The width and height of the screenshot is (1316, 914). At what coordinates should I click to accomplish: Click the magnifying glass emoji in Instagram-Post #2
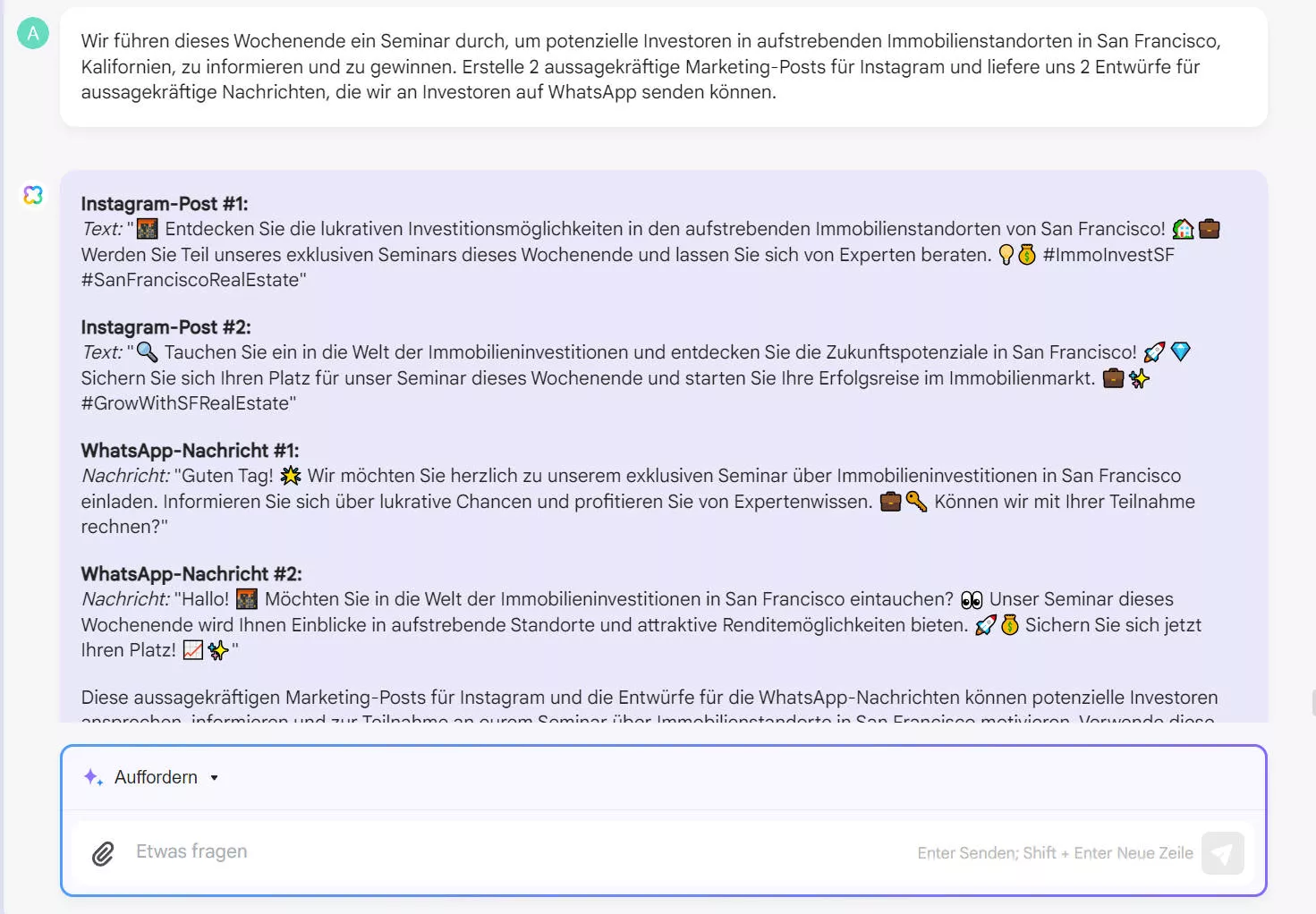coord(146,351)
